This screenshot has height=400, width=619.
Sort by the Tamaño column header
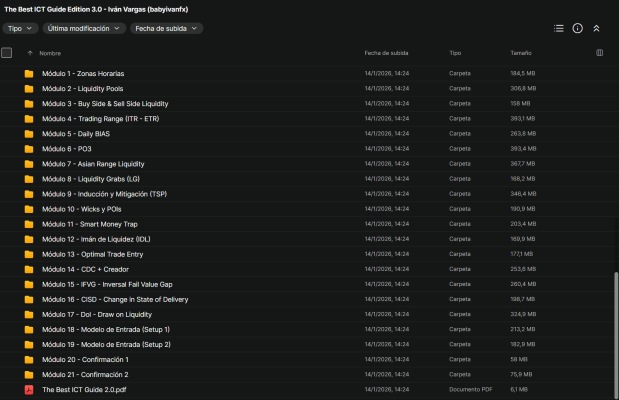coord(521,53)
